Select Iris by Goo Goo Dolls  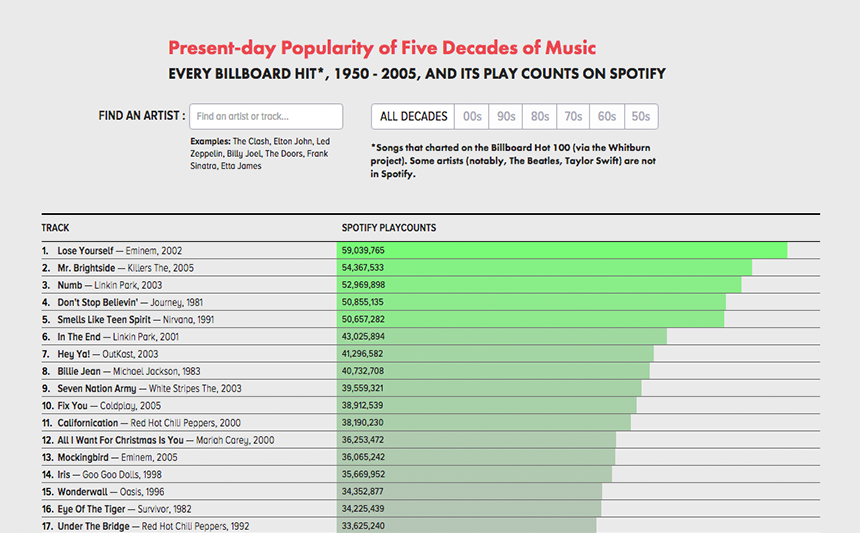(x=110, y=474)
